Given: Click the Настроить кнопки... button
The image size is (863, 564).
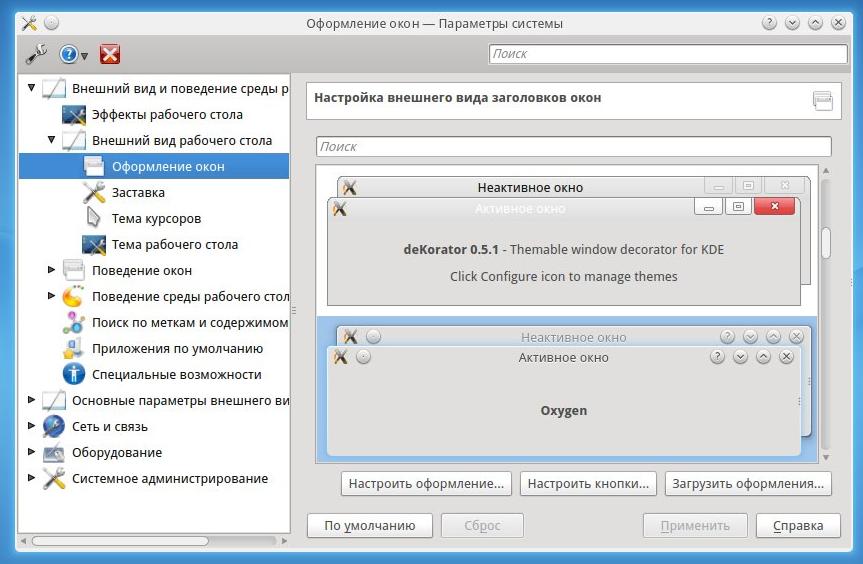Looking at the screenshot, I should [588, 484].
